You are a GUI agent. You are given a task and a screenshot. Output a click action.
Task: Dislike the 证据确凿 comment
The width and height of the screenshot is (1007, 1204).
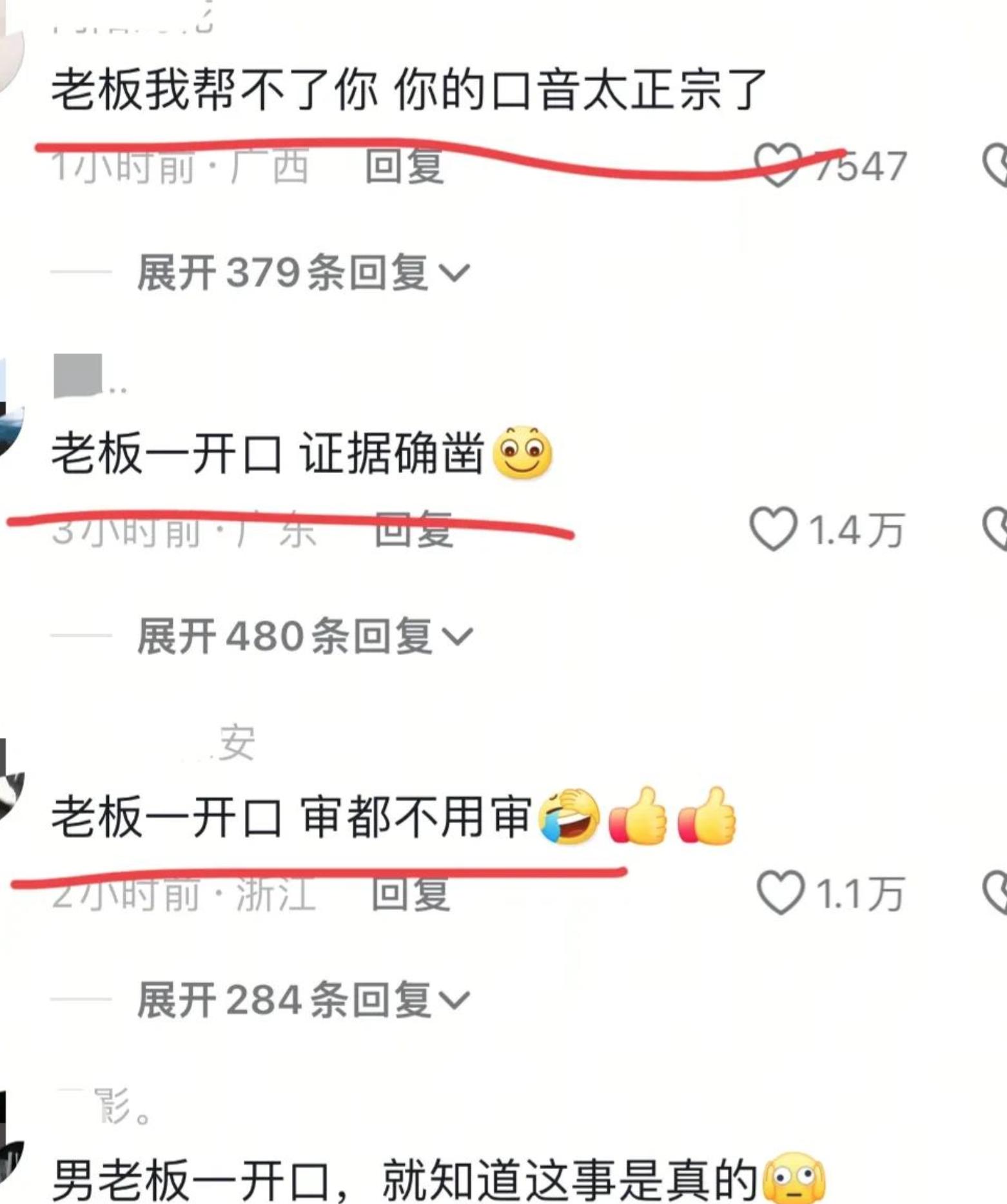995,529
